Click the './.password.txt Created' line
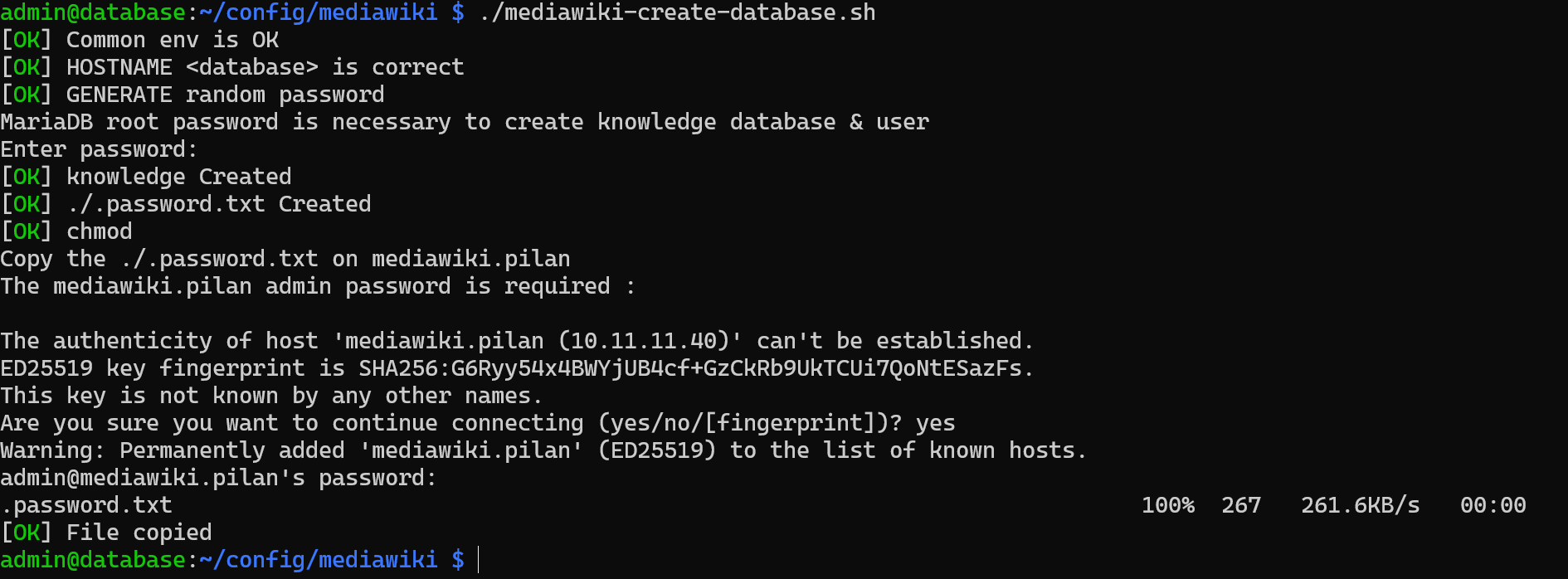The image size is (1568, 579). pyautogui.click(x=218, y=204)
